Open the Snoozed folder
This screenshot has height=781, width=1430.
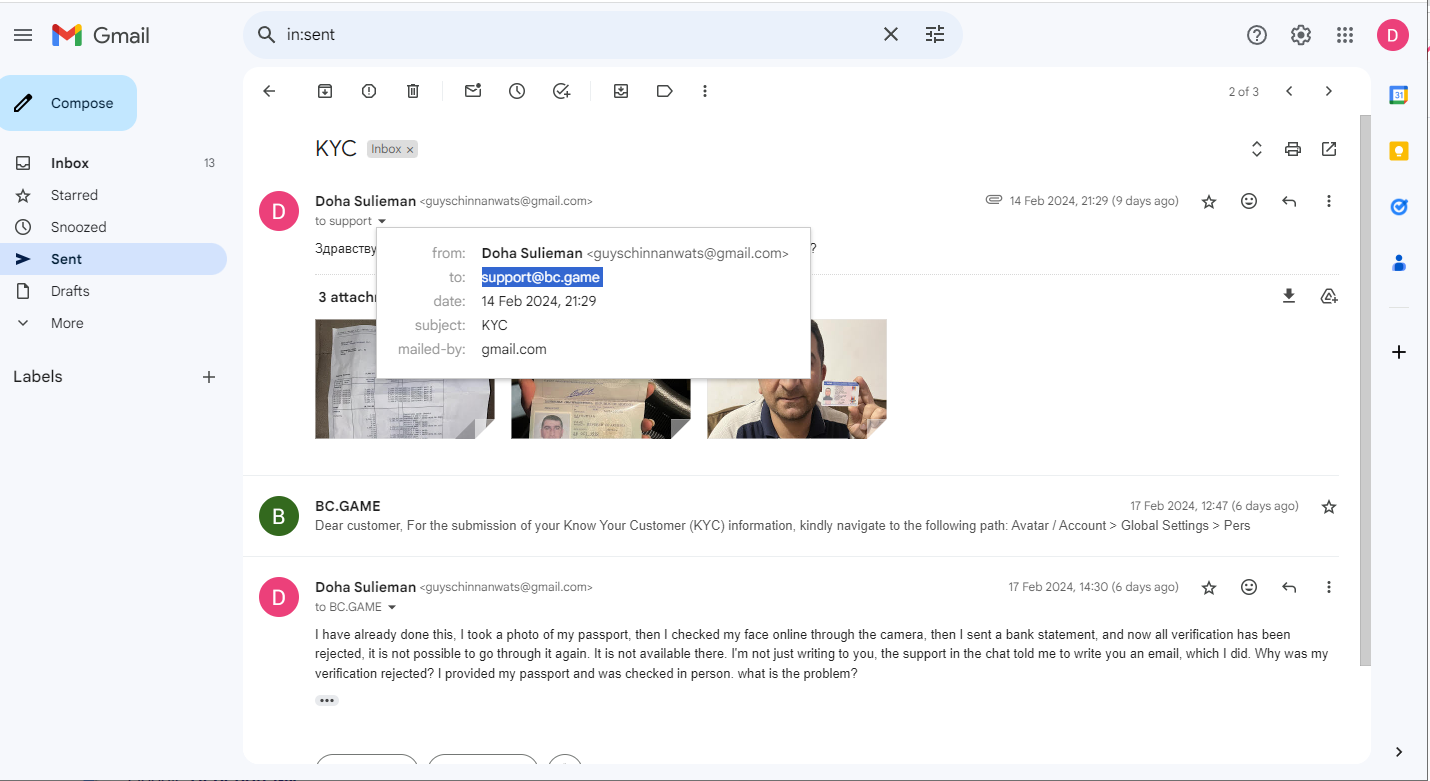click(113, 227)
